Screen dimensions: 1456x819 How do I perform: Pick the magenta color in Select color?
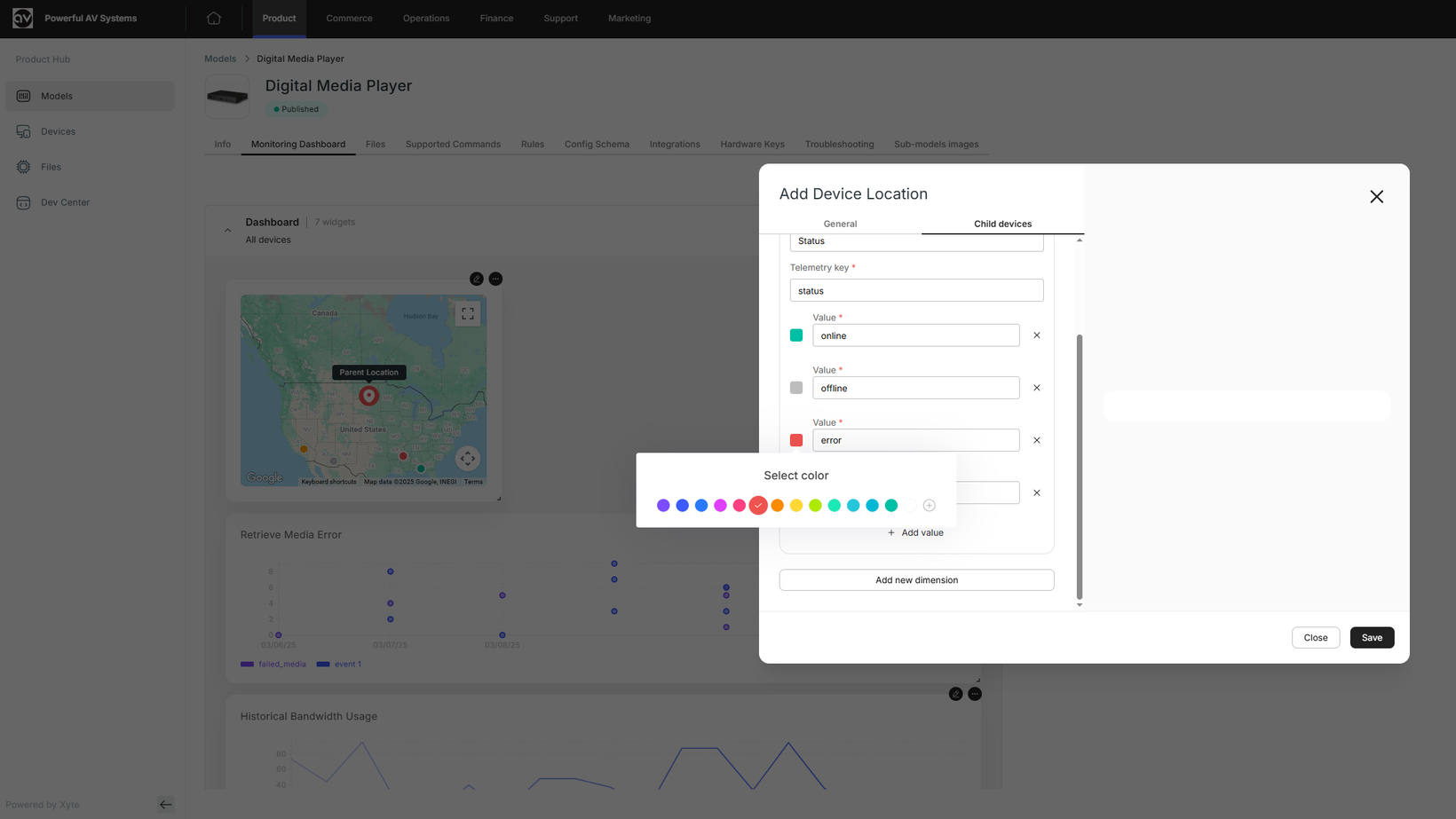[x=720, y=506]
